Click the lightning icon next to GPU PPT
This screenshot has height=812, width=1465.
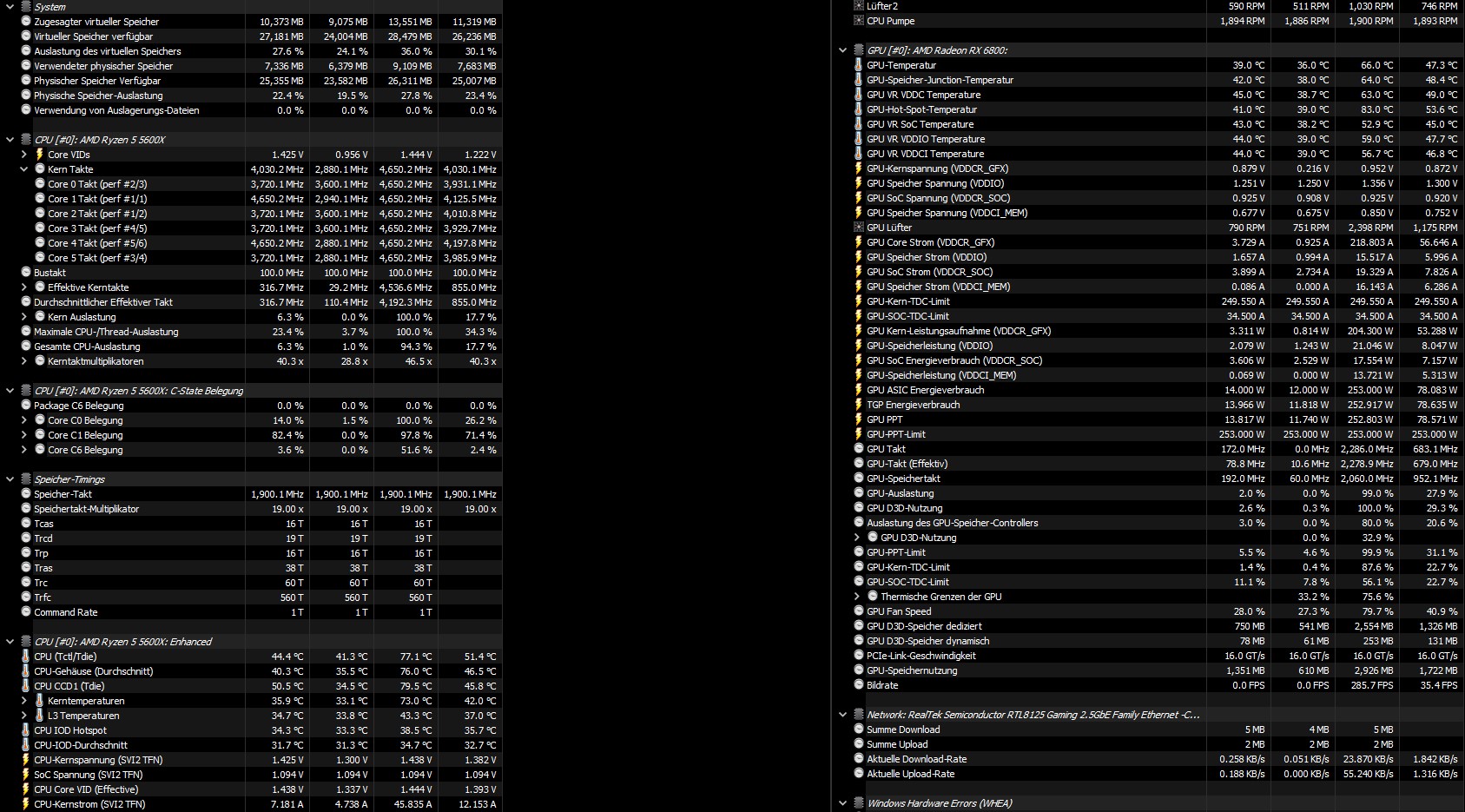pyautogui.click(x=858, y=419)
